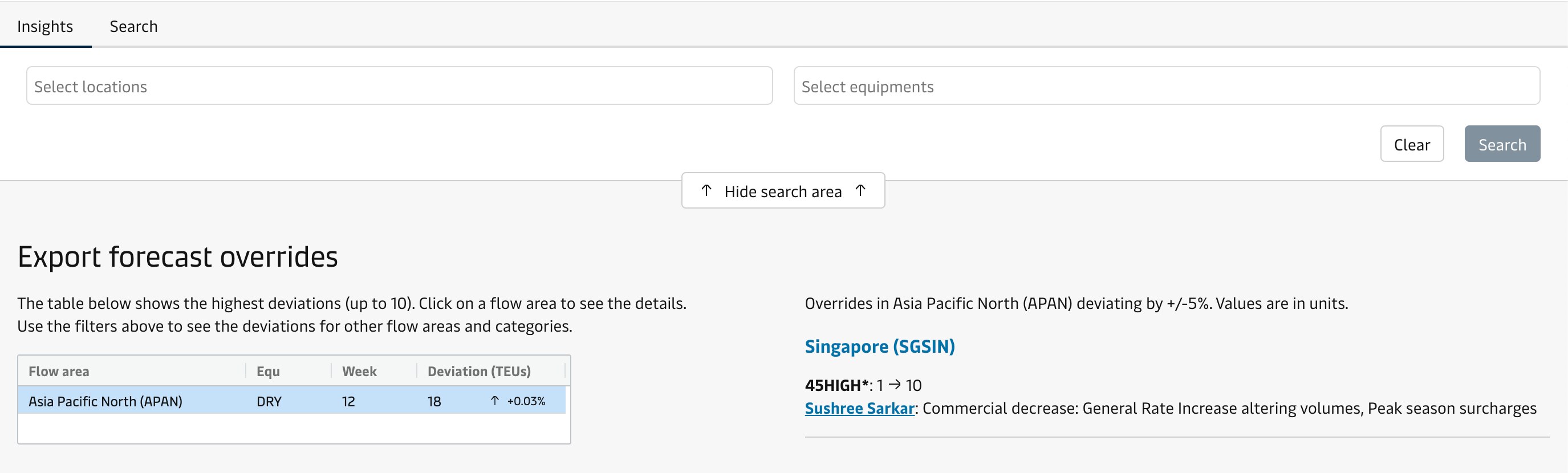1568x473 pixels.
Task: Open the Select equipments field
Action: coord(1166,86)
